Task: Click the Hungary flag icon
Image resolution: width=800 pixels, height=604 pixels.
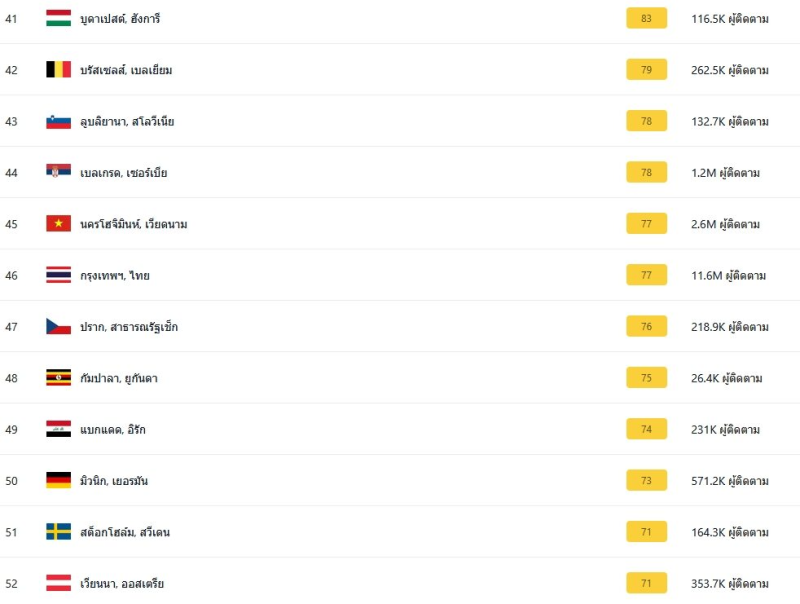Action: (x=58, y=18)
